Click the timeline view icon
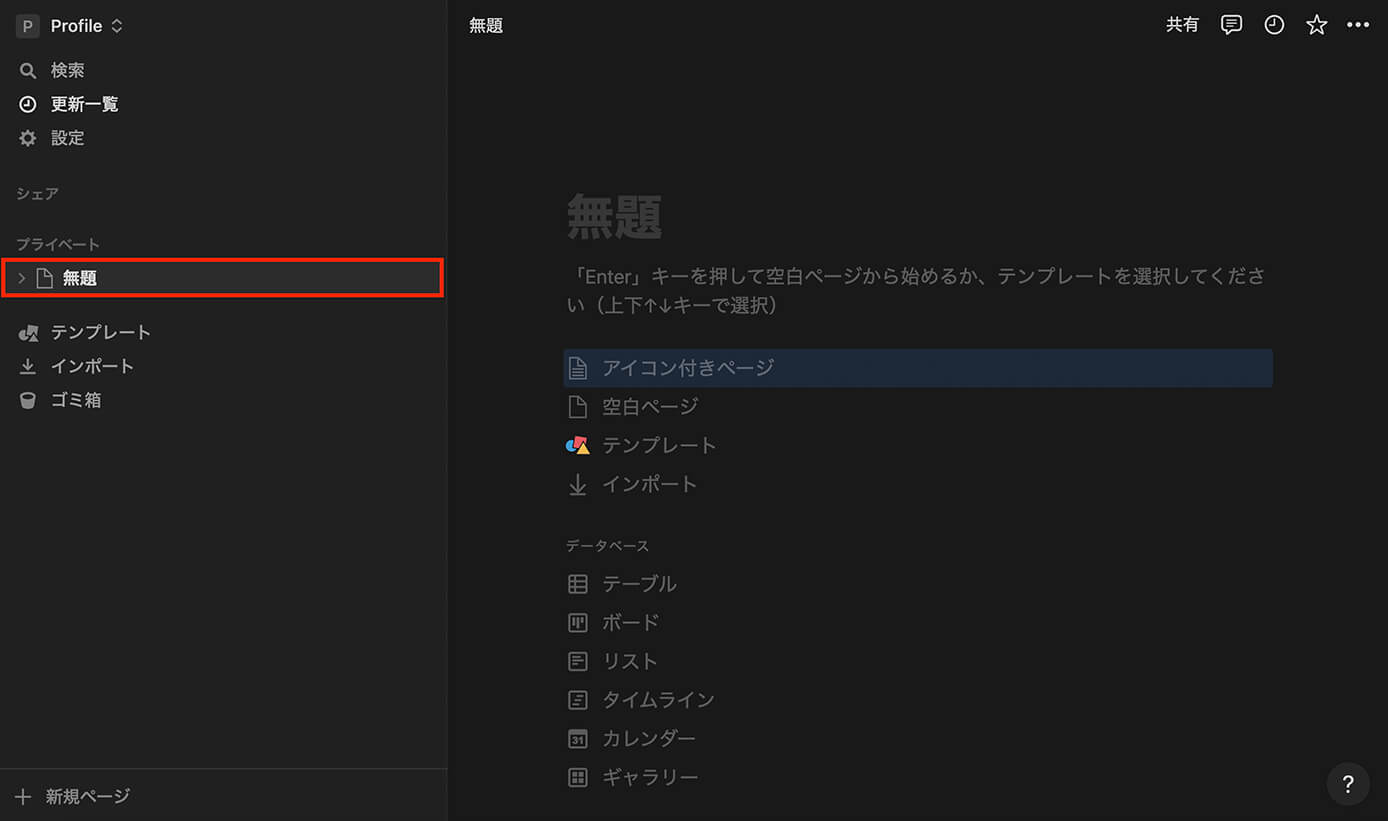The image size is (1388, 821). 578,700
